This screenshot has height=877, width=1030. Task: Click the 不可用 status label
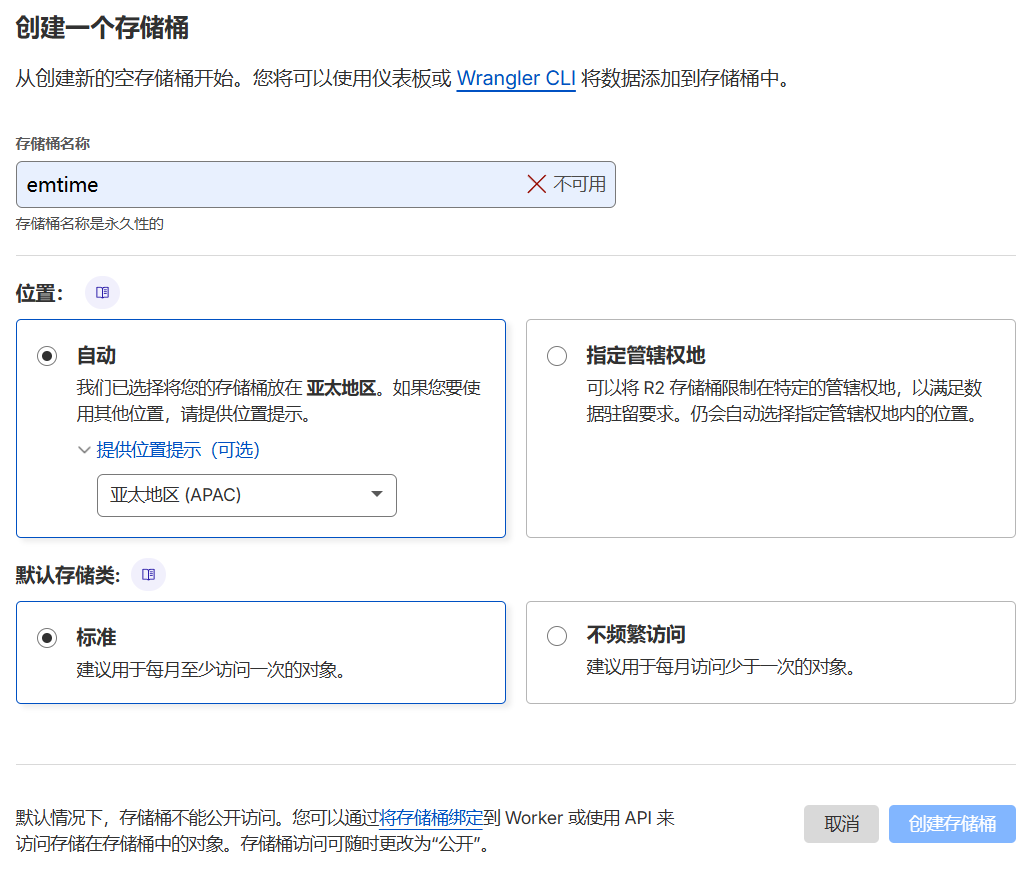click(580, 184)
